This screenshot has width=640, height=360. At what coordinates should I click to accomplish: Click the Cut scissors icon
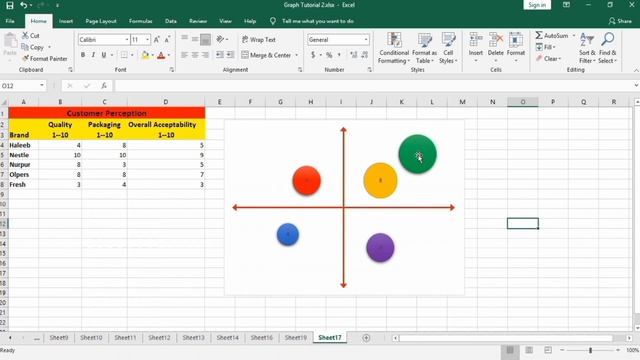coord(26,36)
